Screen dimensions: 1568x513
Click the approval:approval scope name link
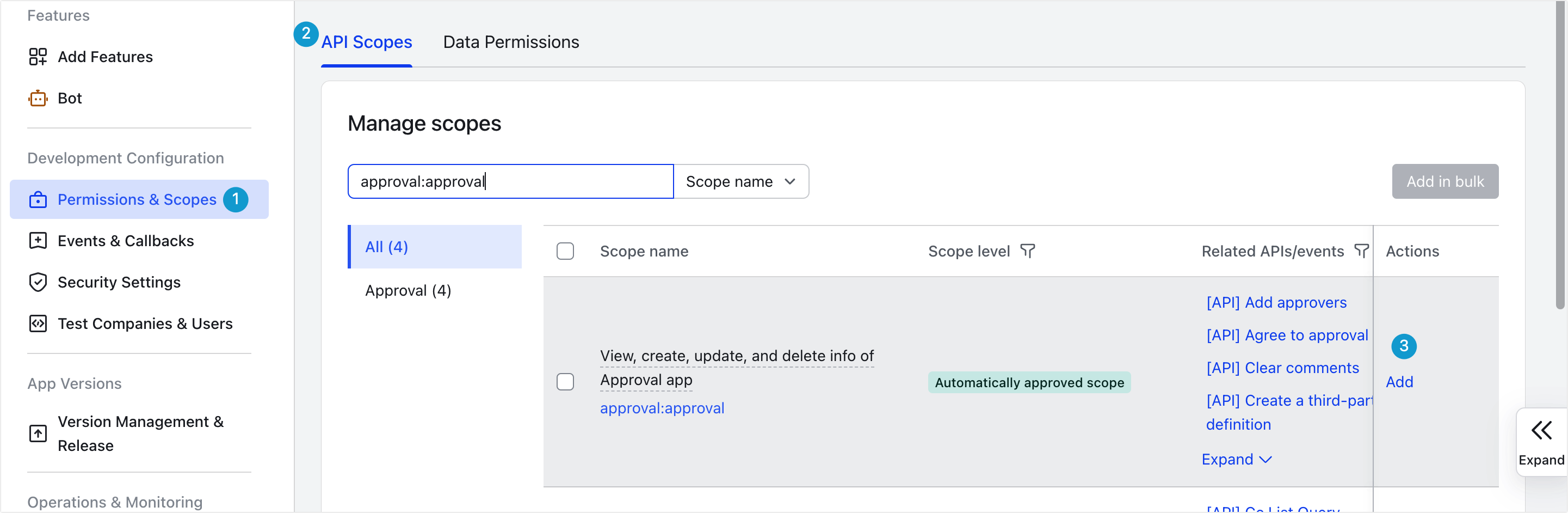(x=662, y=408)
